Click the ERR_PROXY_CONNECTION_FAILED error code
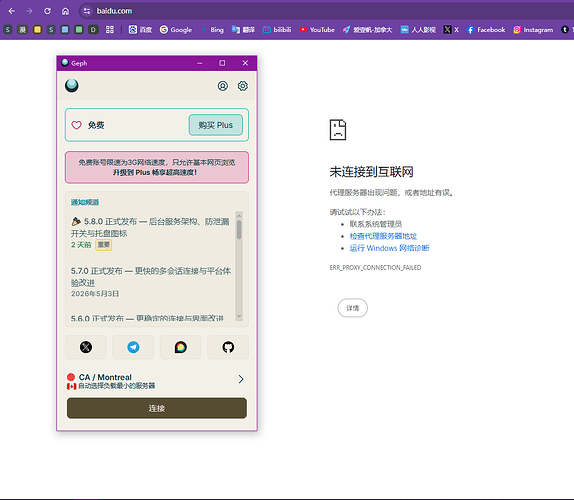 pyautogui.click(x=375, y=268)
